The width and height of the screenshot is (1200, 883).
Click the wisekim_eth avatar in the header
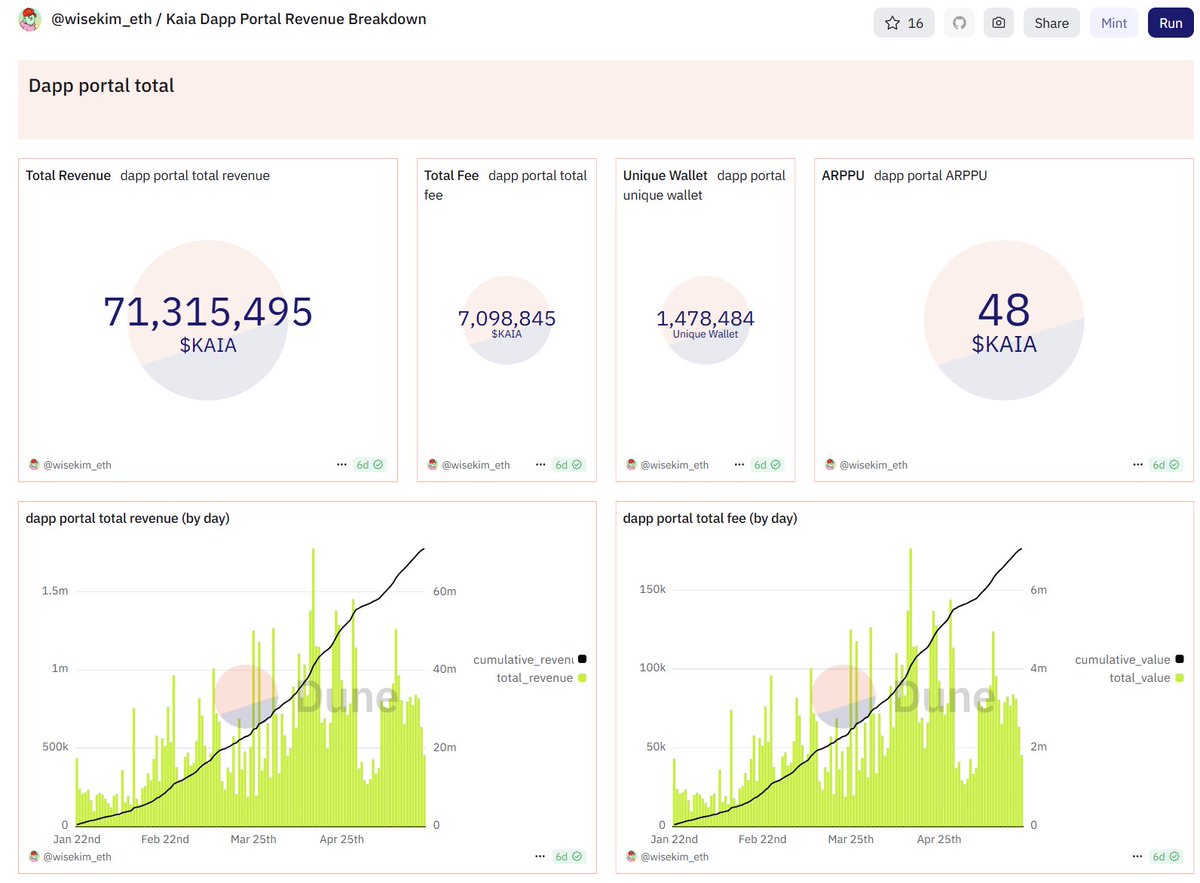point(29,19)
